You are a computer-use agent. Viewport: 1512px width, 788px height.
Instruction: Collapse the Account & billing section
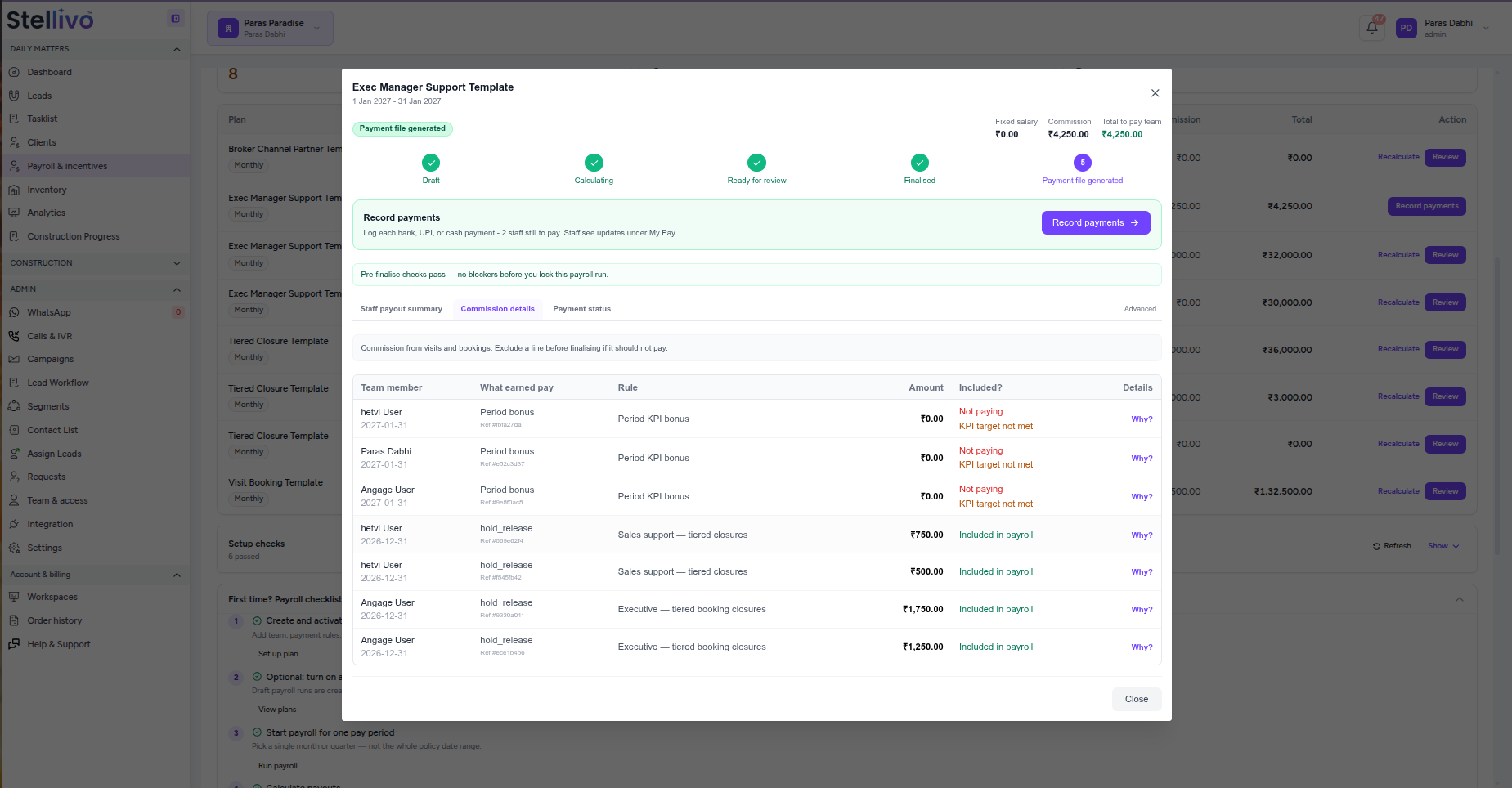(x=177, y=575)
